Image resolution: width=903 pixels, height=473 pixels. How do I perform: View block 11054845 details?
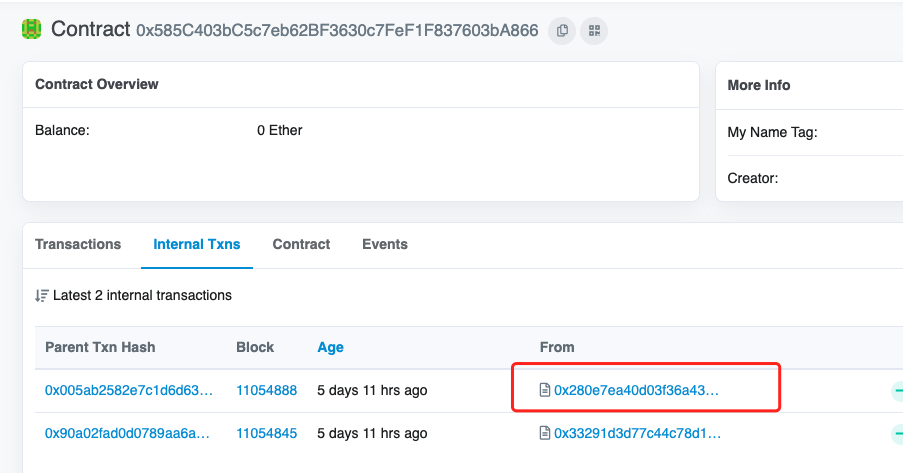click(266, 433)
